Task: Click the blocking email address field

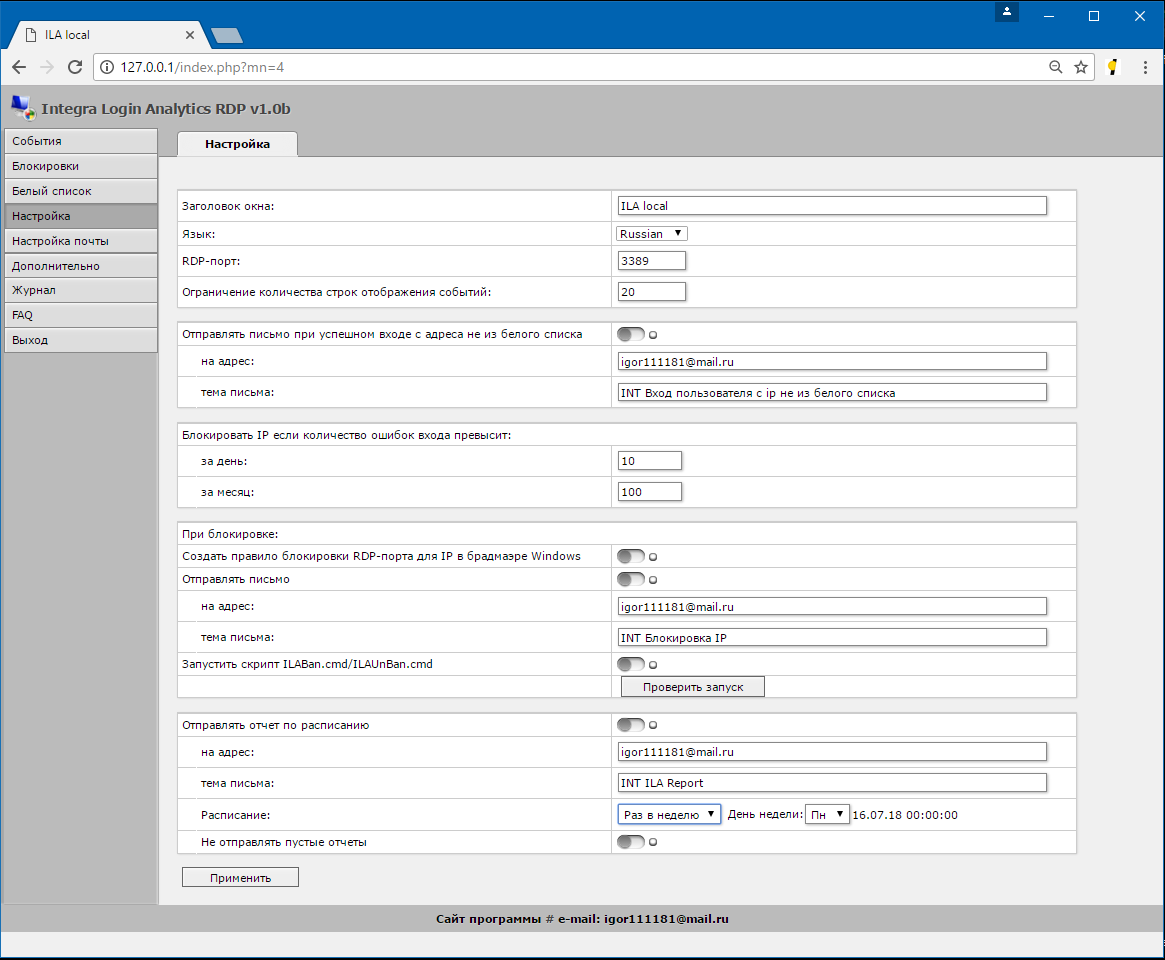Action: coord(832,606)
